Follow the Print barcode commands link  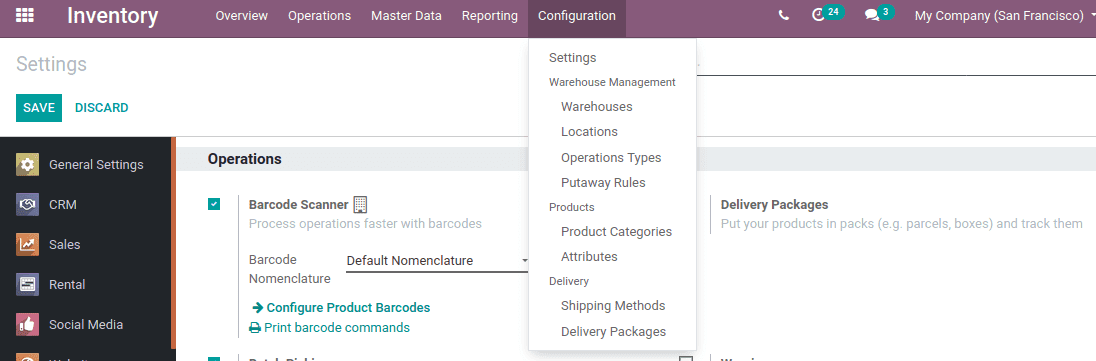(337, 327)
